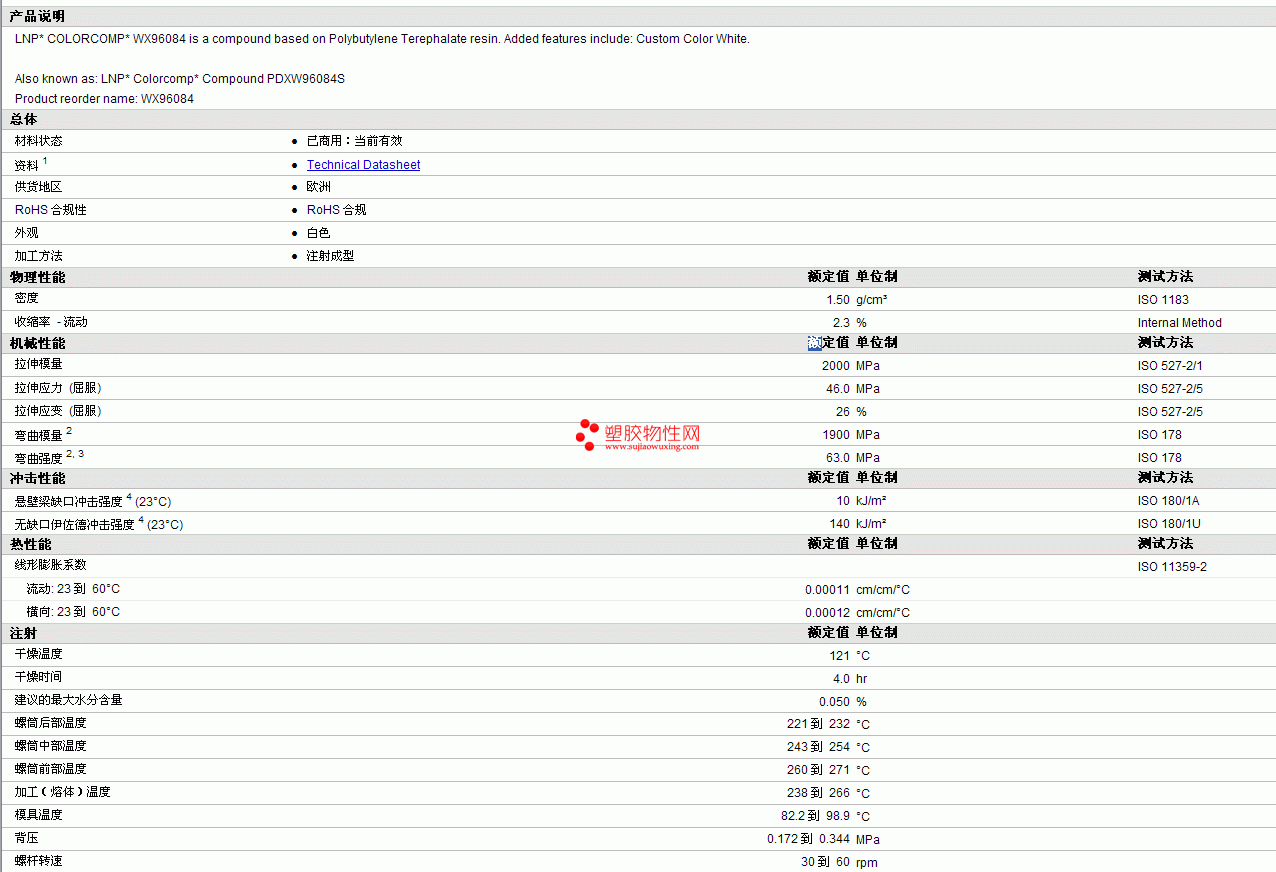Click the expansion value 0.00011
1276x872 pixels.
[x=827, y=590]
